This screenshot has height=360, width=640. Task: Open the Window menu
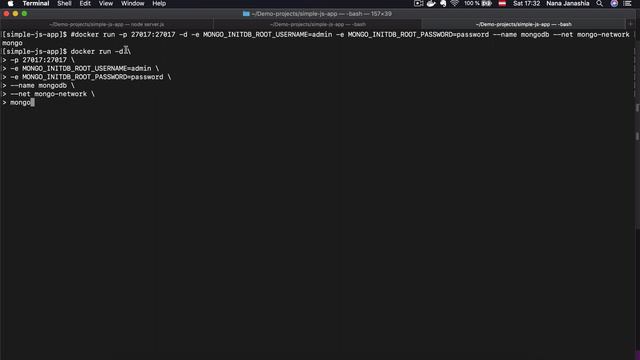click(x=132, y=4)
